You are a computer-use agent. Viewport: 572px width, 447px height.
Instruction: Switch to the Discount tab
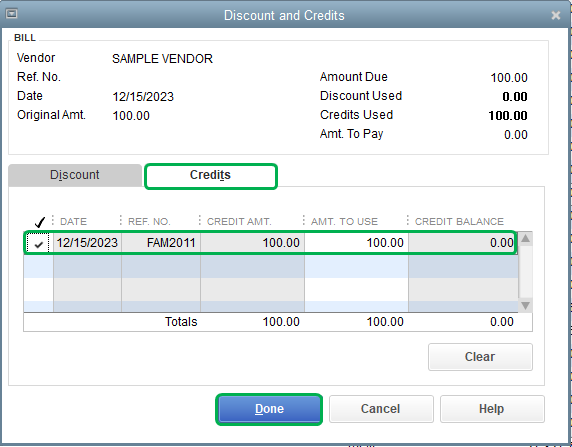75,175
